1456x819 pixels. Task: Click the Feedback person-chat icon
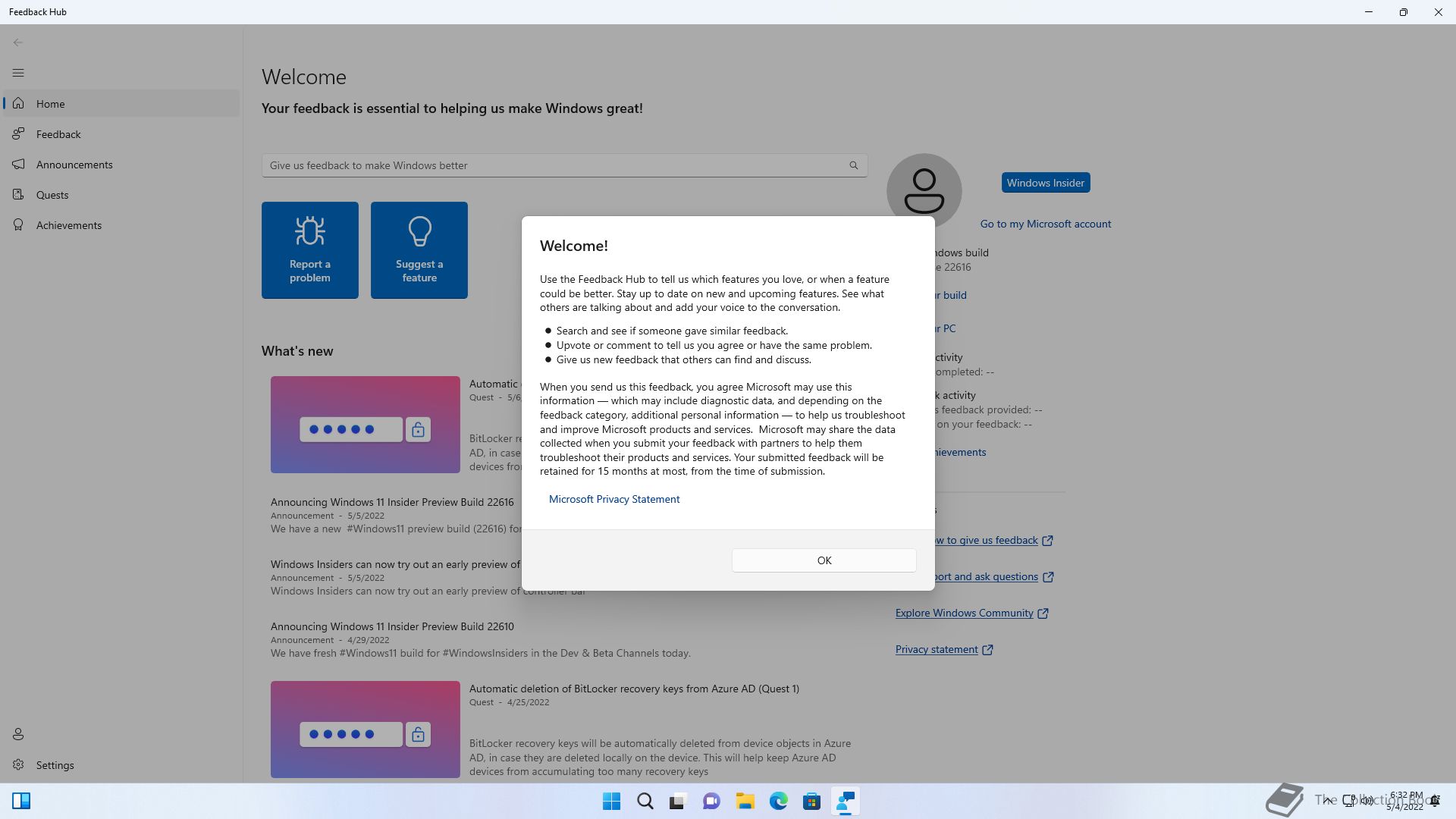tap(18, 133)
